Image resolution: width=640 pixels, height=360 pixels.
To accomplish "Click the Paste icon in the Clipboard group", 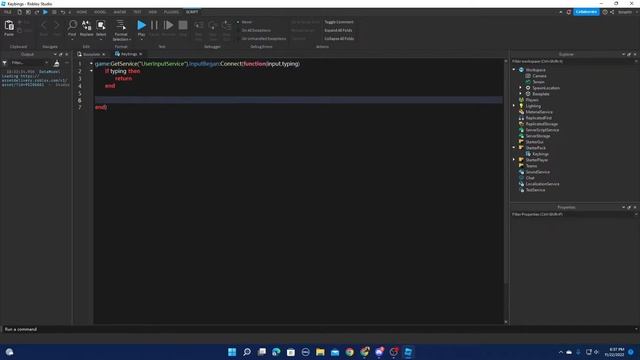I will (x=9, y=25).
